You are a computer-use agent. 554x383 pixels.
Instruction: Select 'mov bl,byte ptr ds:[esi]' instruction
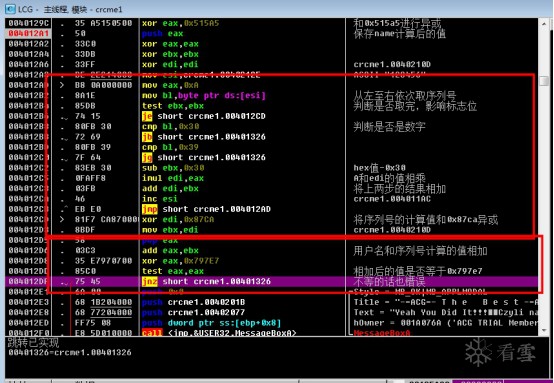(204, 95)
